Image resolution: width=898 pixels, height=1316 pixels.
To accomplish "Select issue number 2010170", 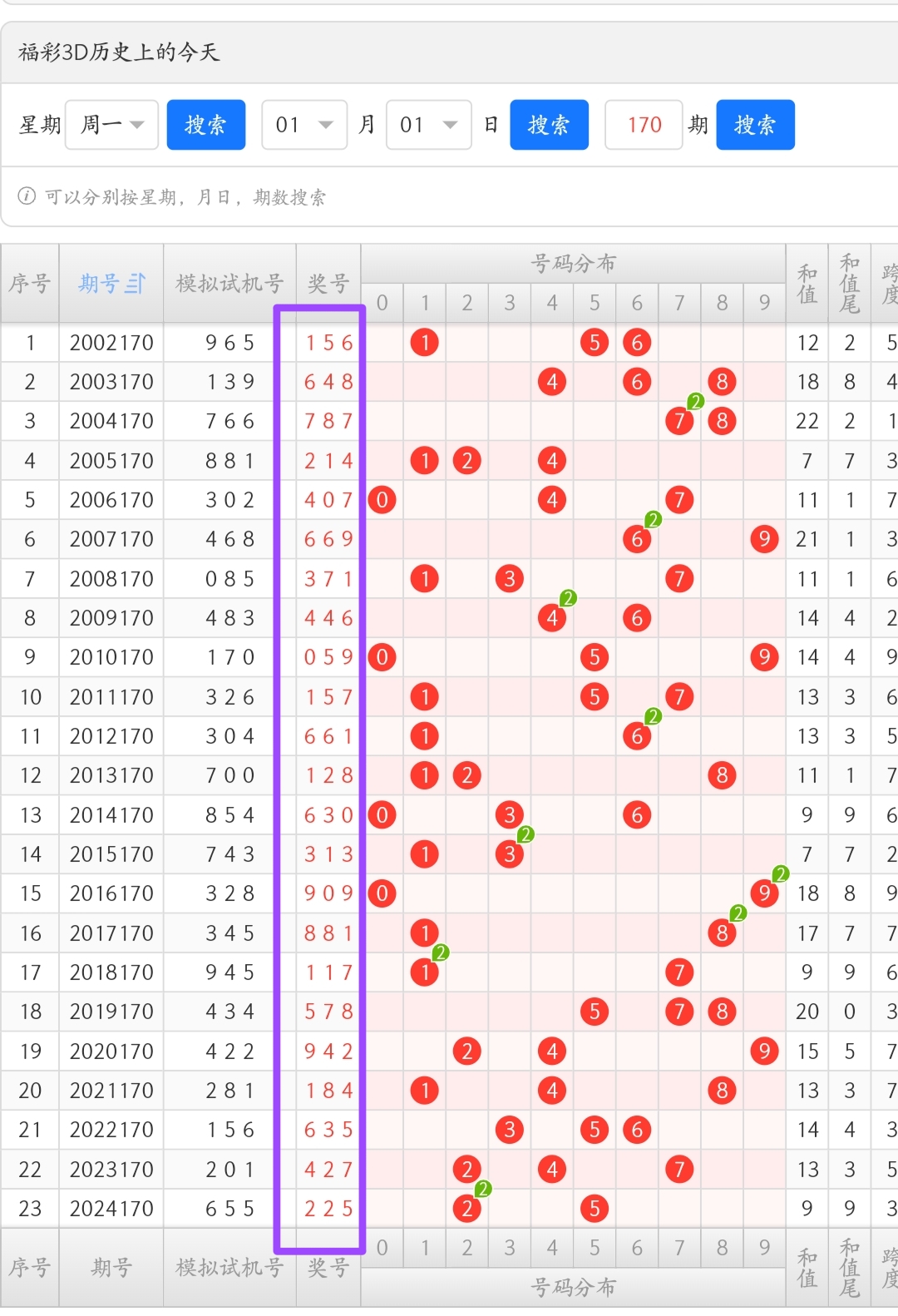I will (111, 657).
